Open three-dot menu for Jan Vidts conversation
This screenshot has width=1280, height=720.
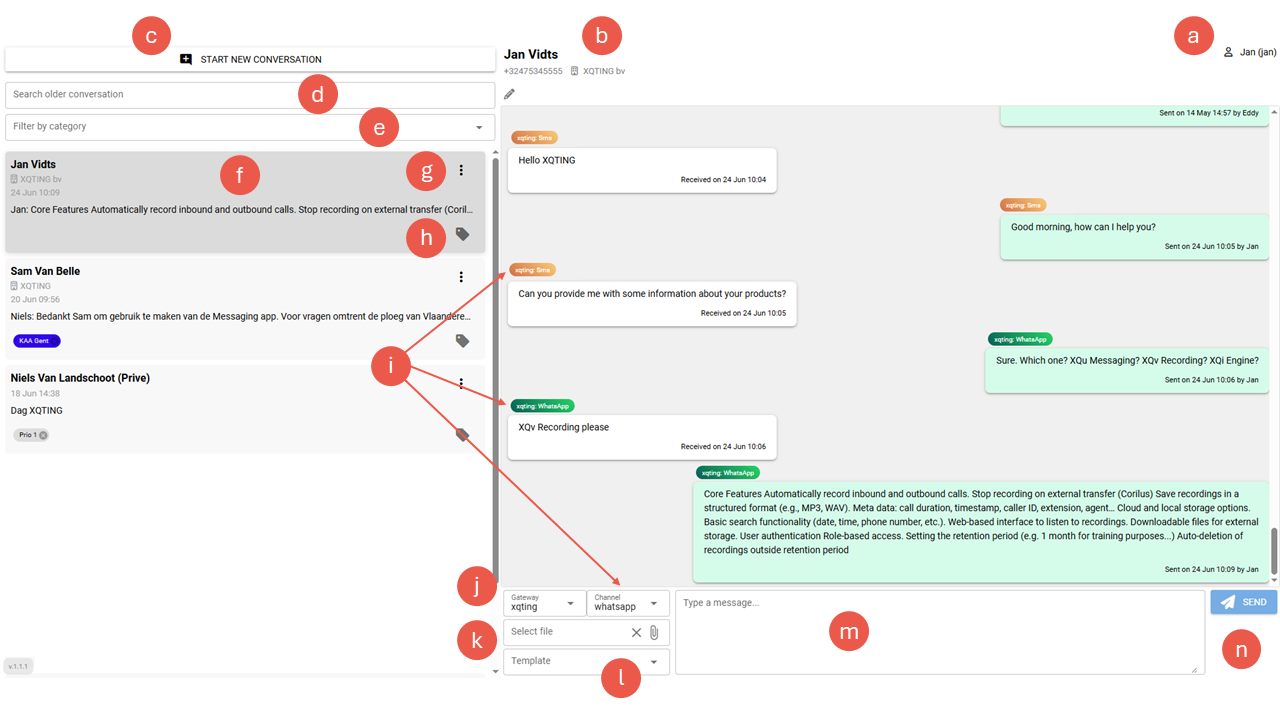pyautogui.click(x=461, y=170)
